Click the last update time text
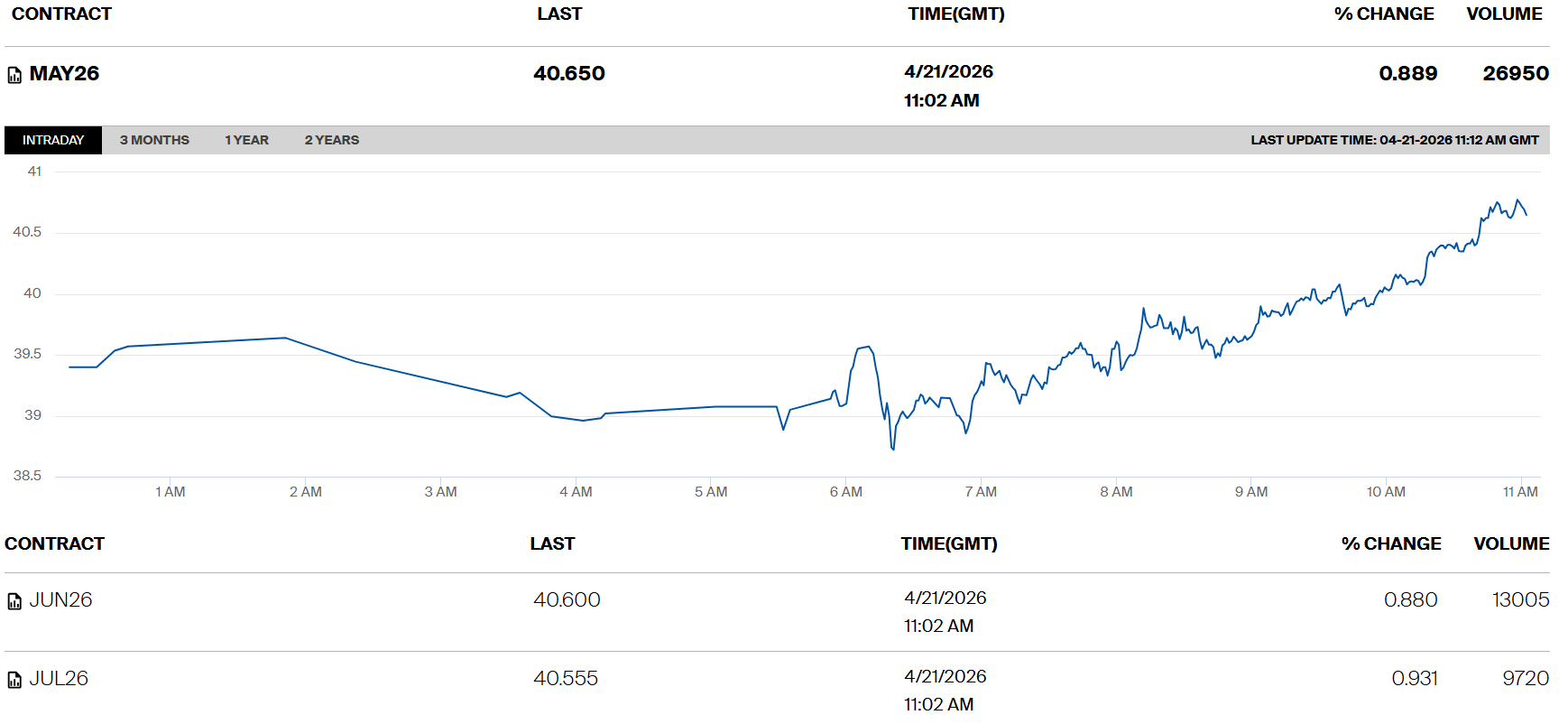Image resolution: width=1568 pixels, height=724 pixels. [1394, 140]
